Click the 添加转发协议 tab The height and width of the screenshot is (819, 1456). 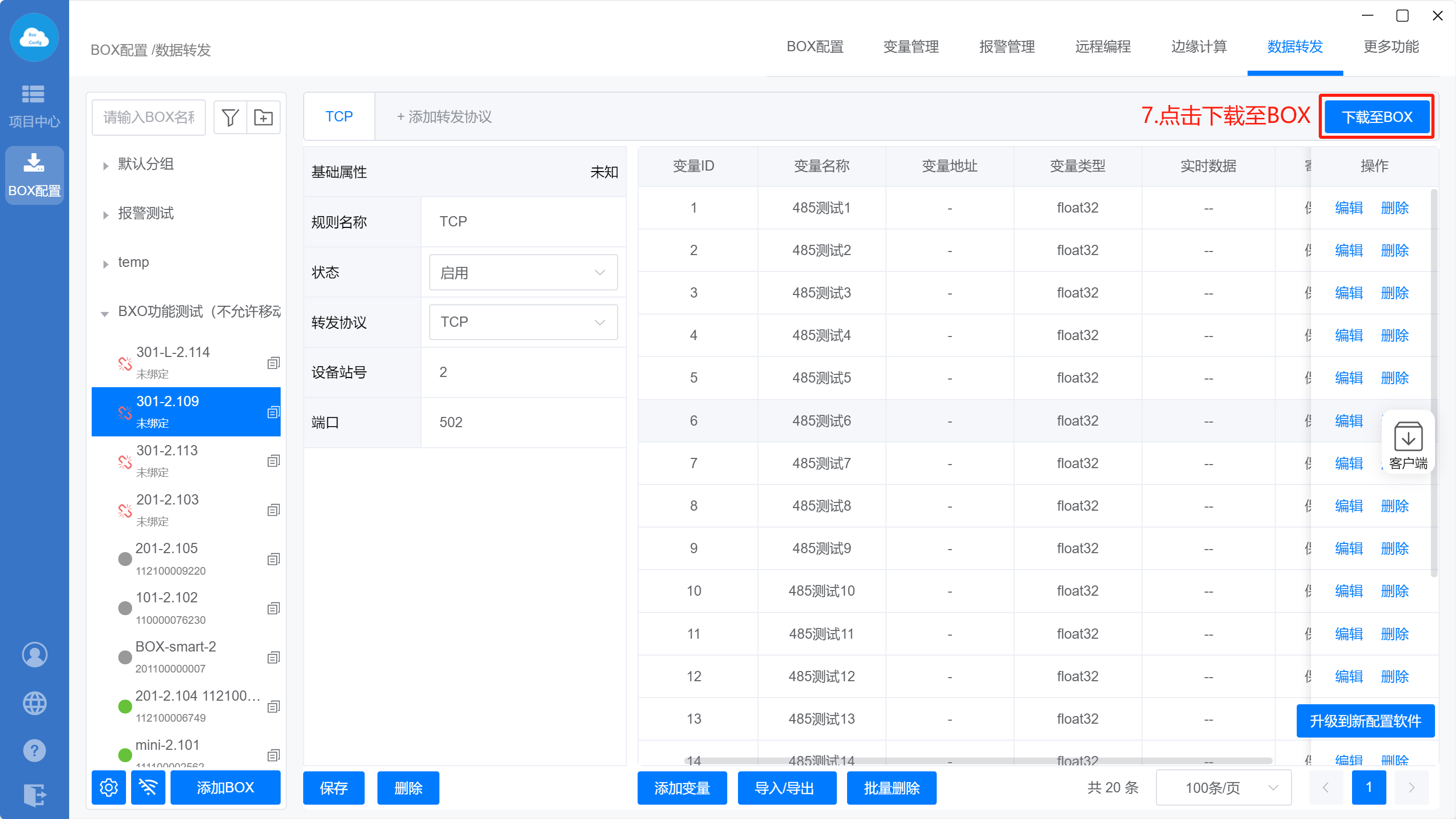pyautogui.click(x=444, y=117)
